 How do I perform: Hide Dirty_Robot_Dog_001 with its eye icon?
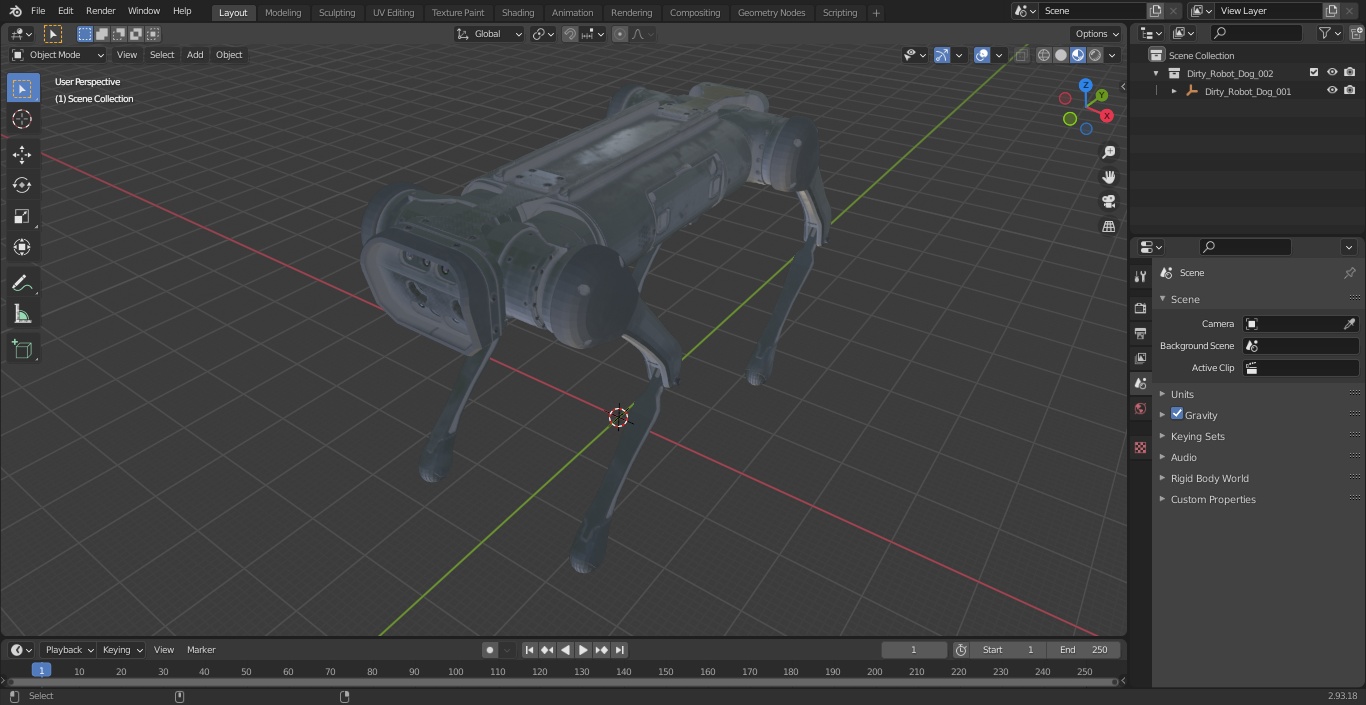(1332, 91)
